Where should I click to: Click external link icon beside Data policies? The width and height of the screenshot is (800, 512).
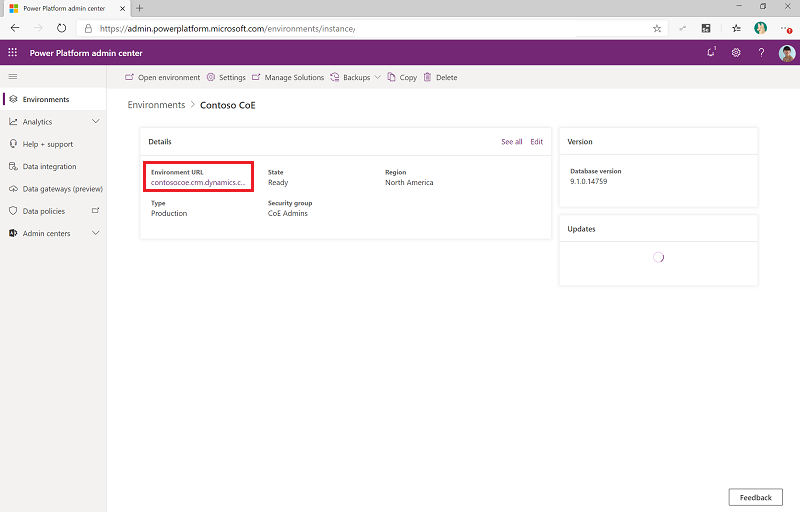pos(95,210)
